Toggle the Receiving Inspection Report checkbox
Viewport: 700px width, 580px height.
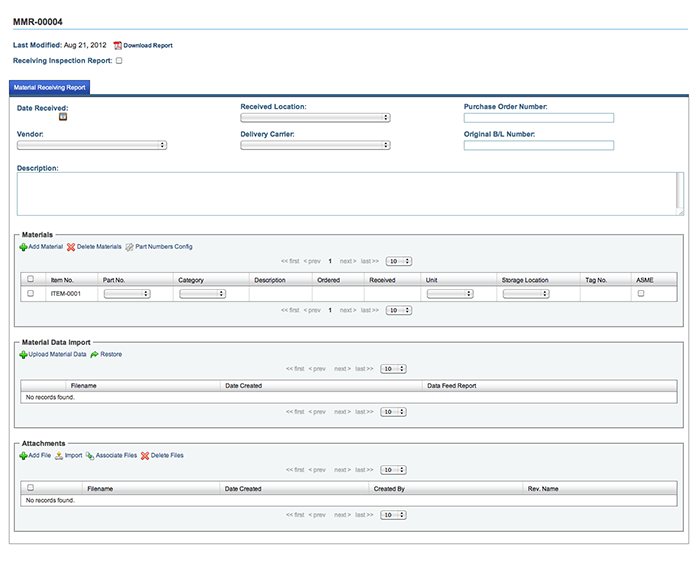pyautogui.click(x=119, y=61)
